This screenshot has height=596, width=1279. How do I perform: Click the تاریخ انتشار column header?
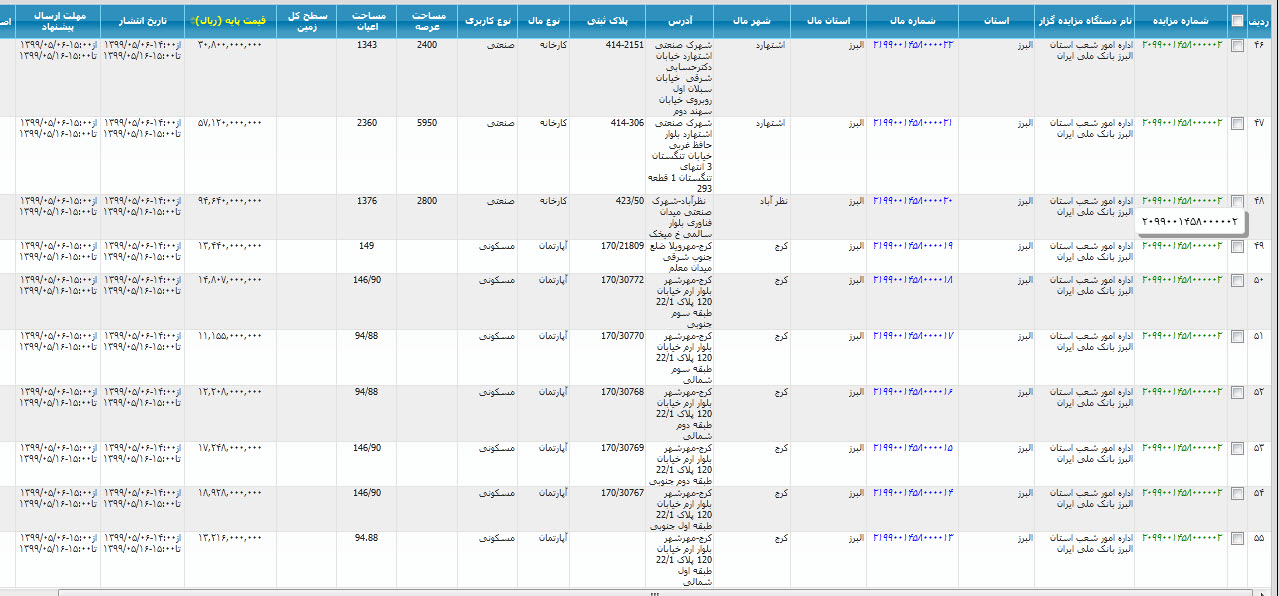pos(142,20)
